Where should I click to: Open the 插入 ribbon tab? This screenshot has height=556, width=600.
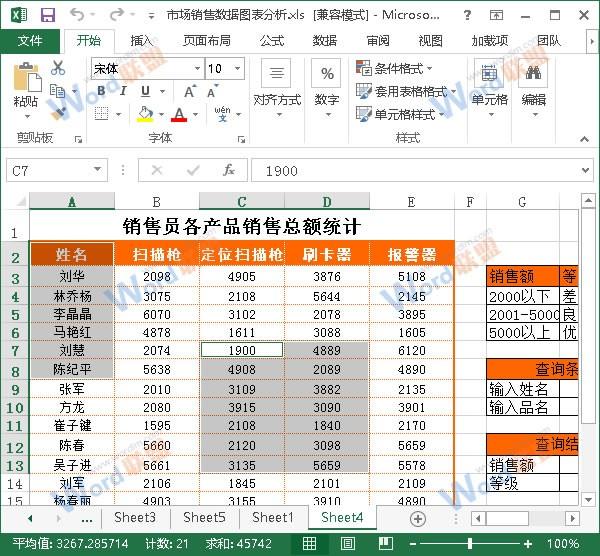point(142,41)
